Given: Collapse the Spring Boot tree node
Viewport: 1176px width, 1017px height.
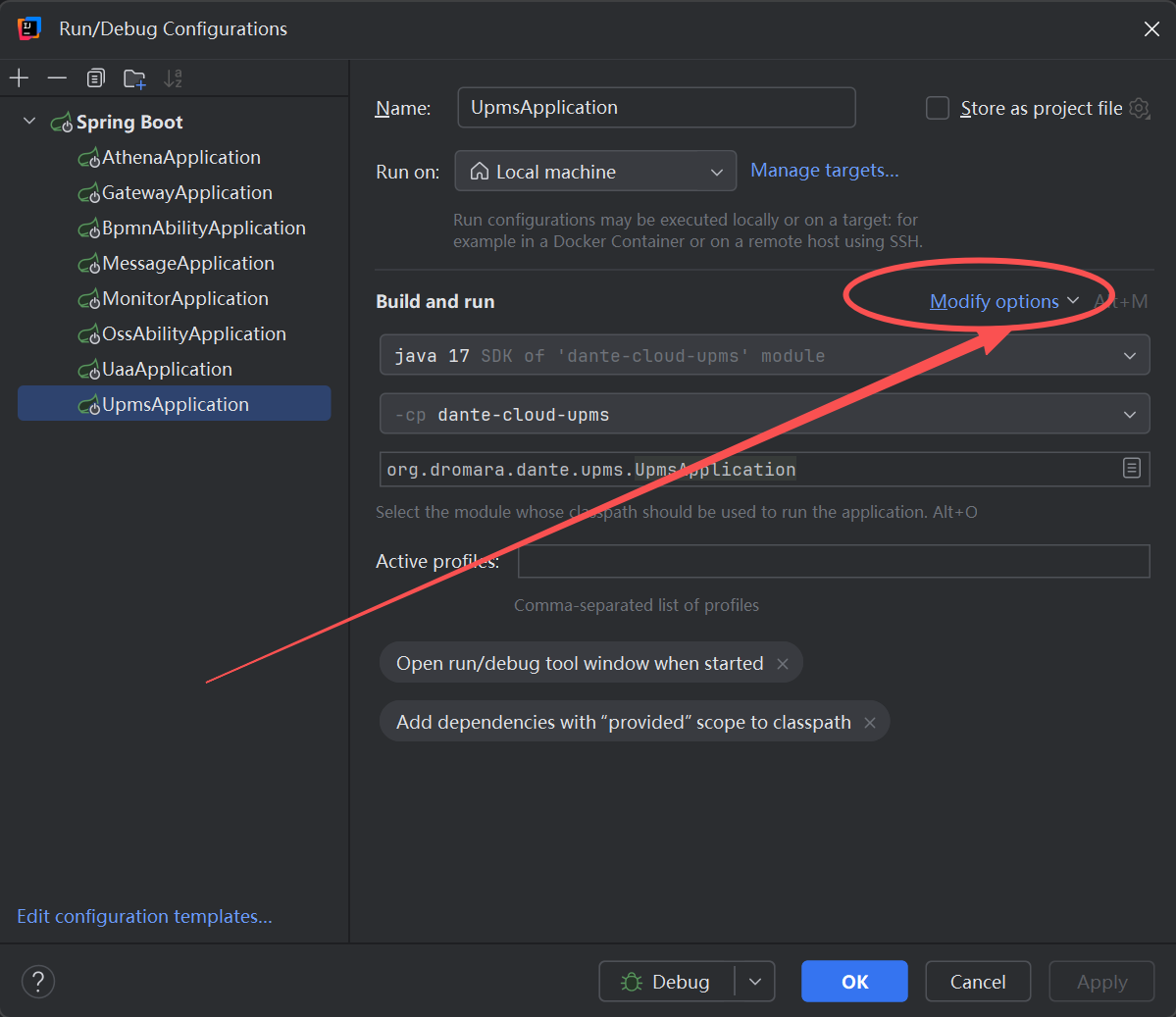Looking at the screenshot, I should 29,122.
